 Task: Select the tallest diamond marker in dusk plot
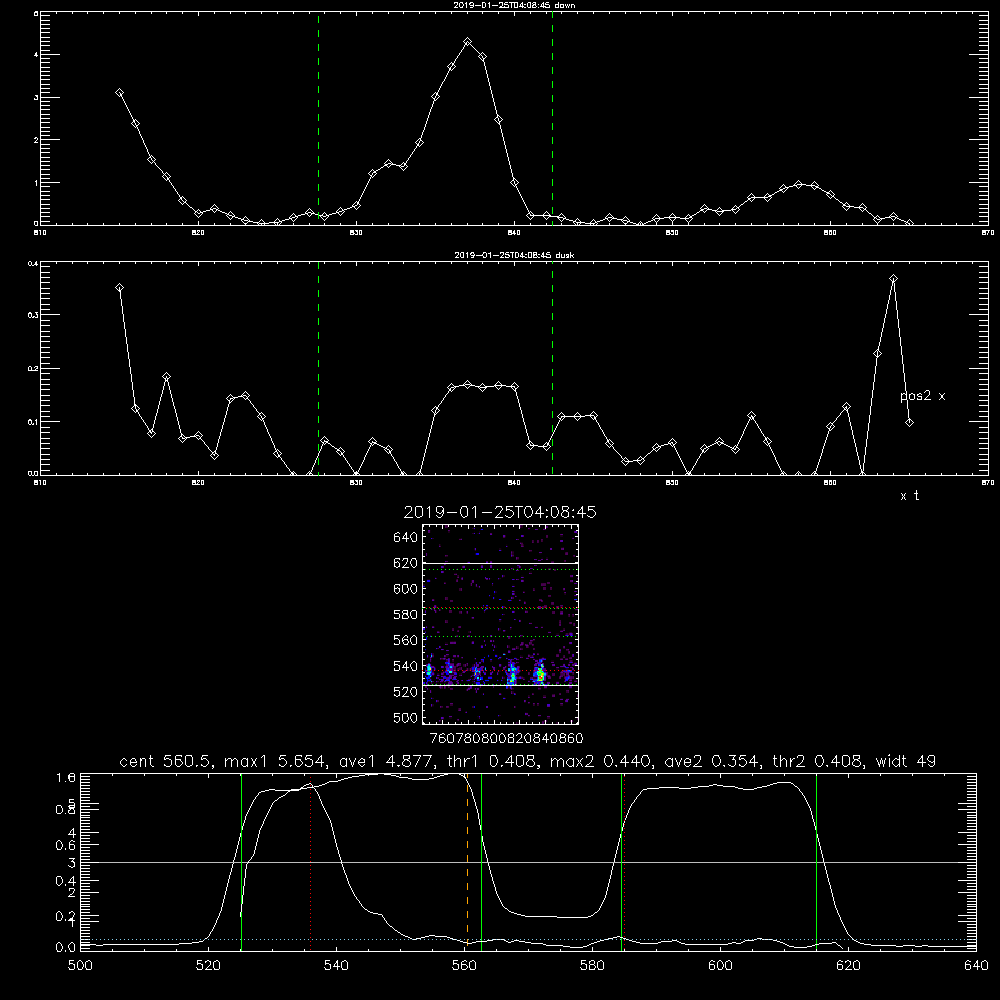pos(893,279)
